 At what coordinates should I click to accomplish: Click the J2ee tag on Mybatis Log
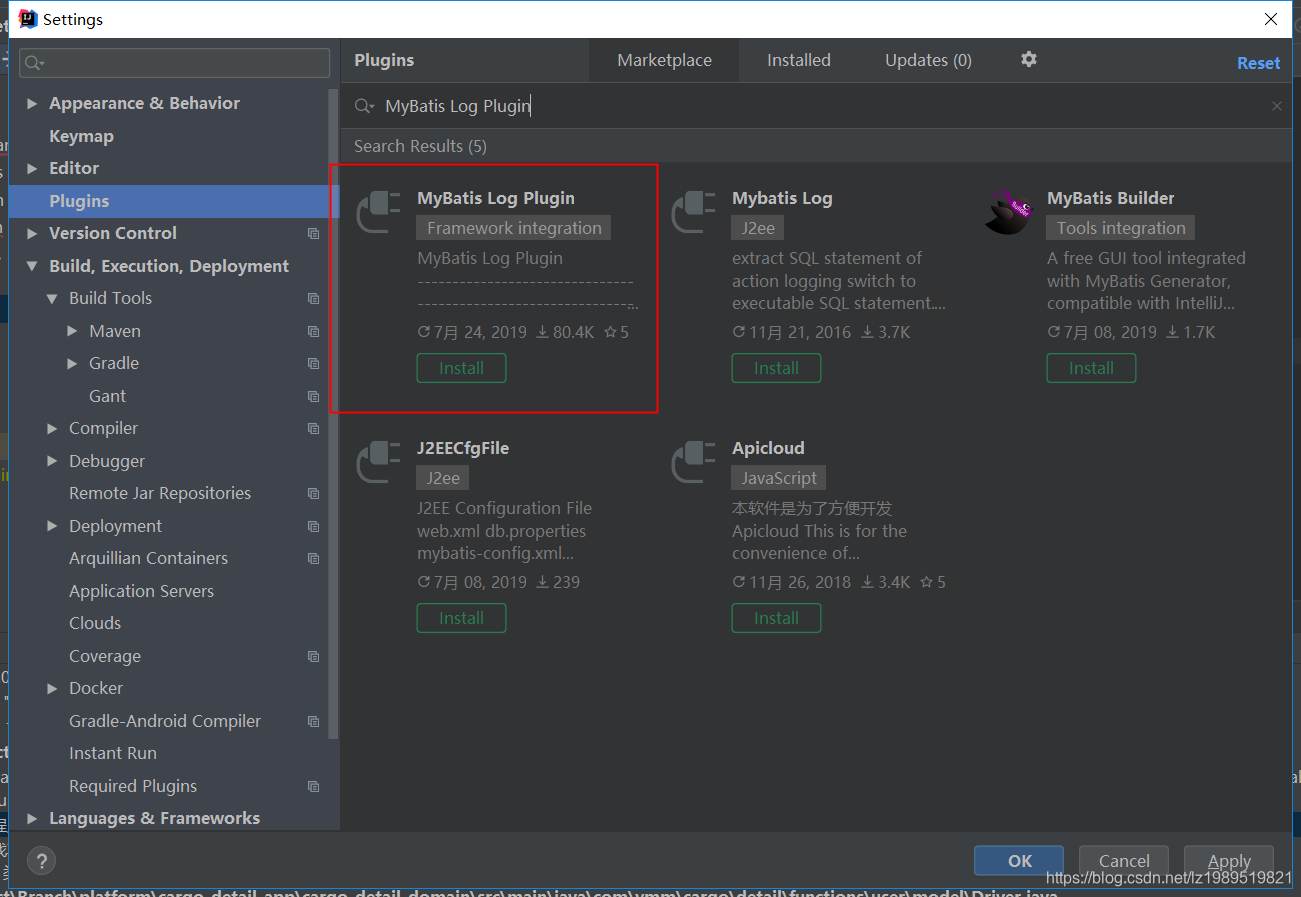758,228
